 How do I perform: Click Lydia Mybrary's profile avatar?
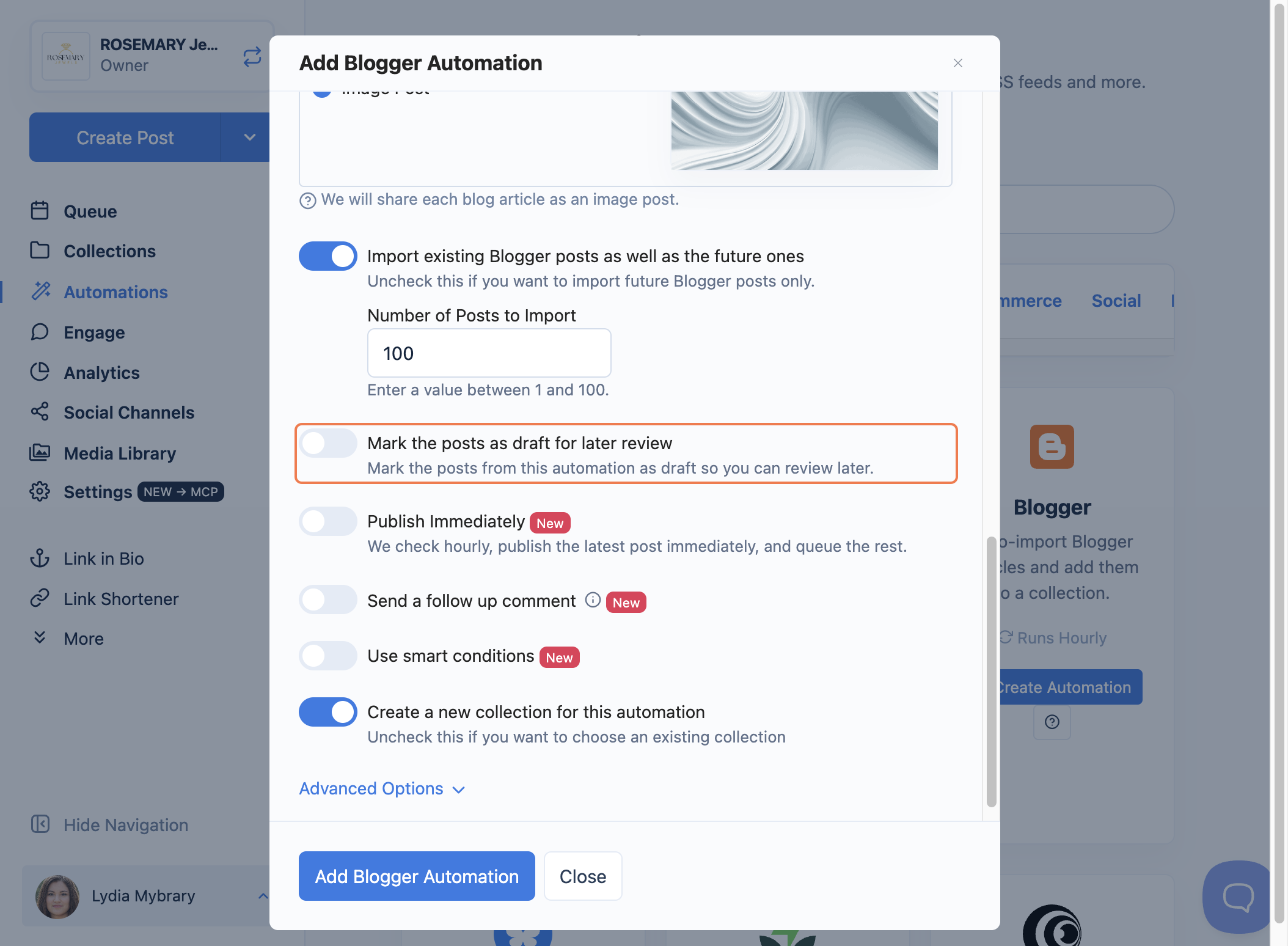click(x=57, y=897)
